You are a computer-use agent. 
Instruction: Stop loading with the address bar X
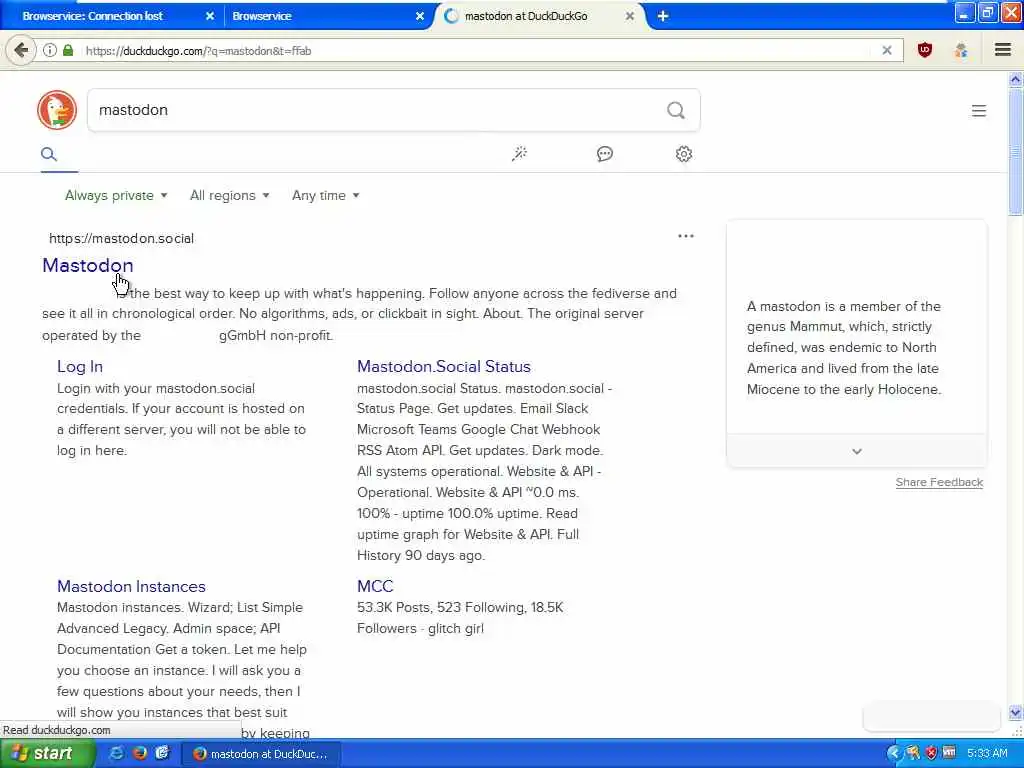[x=886, y=50]
